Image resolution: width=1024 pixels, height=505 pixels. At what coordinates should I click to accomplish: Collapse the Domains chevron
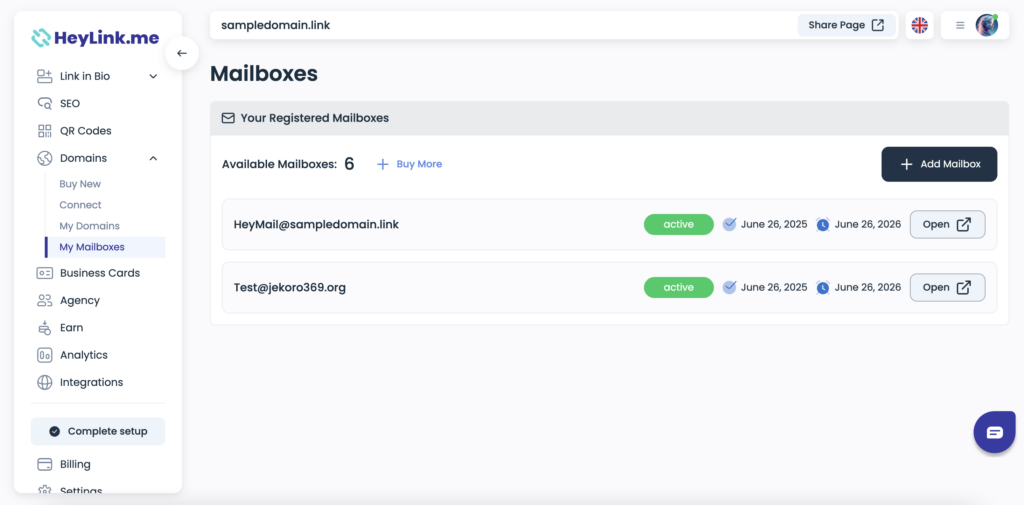[x=153, y=158]
